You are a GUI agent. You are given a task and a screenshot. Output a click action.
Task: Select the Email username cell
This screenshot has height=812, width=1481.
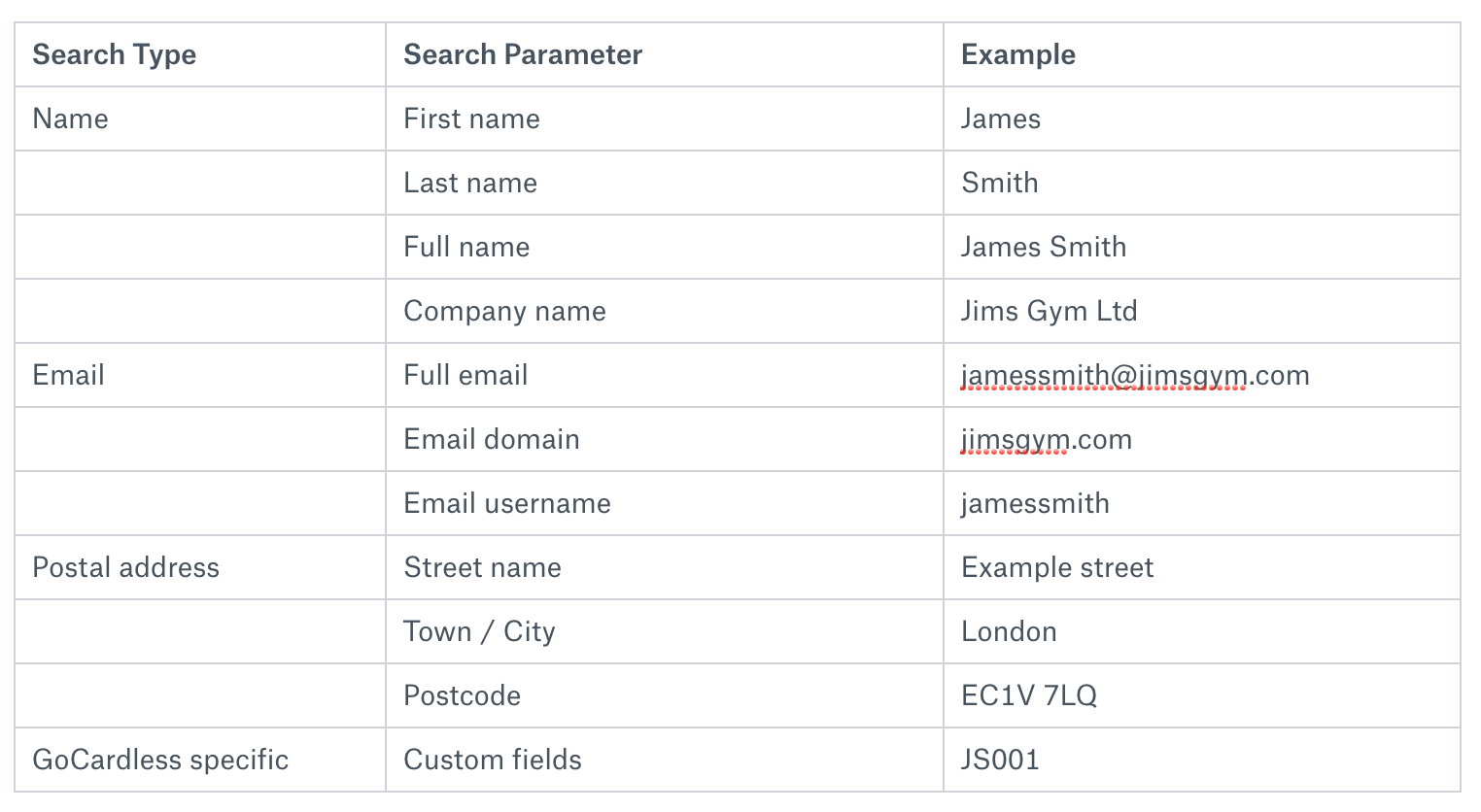click(x=665, y=503)
